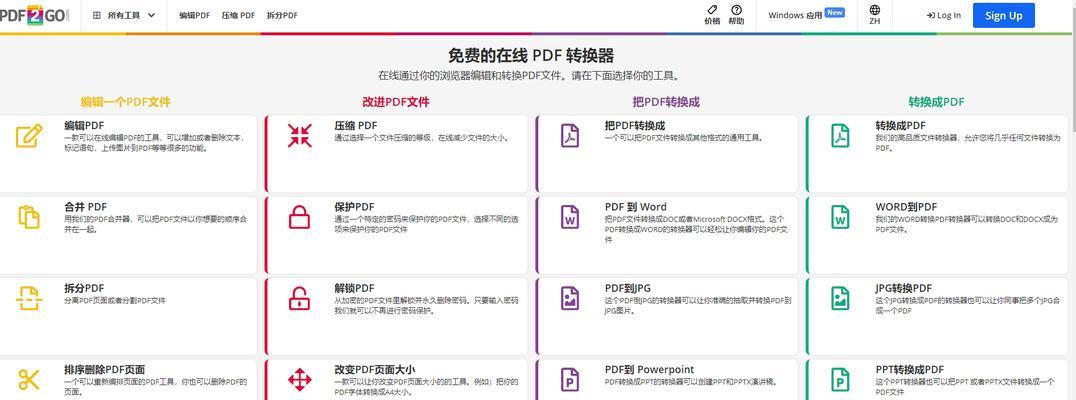
Task: Open 压缩 PDF in the top navigation
Action: (x=238, y=15)
